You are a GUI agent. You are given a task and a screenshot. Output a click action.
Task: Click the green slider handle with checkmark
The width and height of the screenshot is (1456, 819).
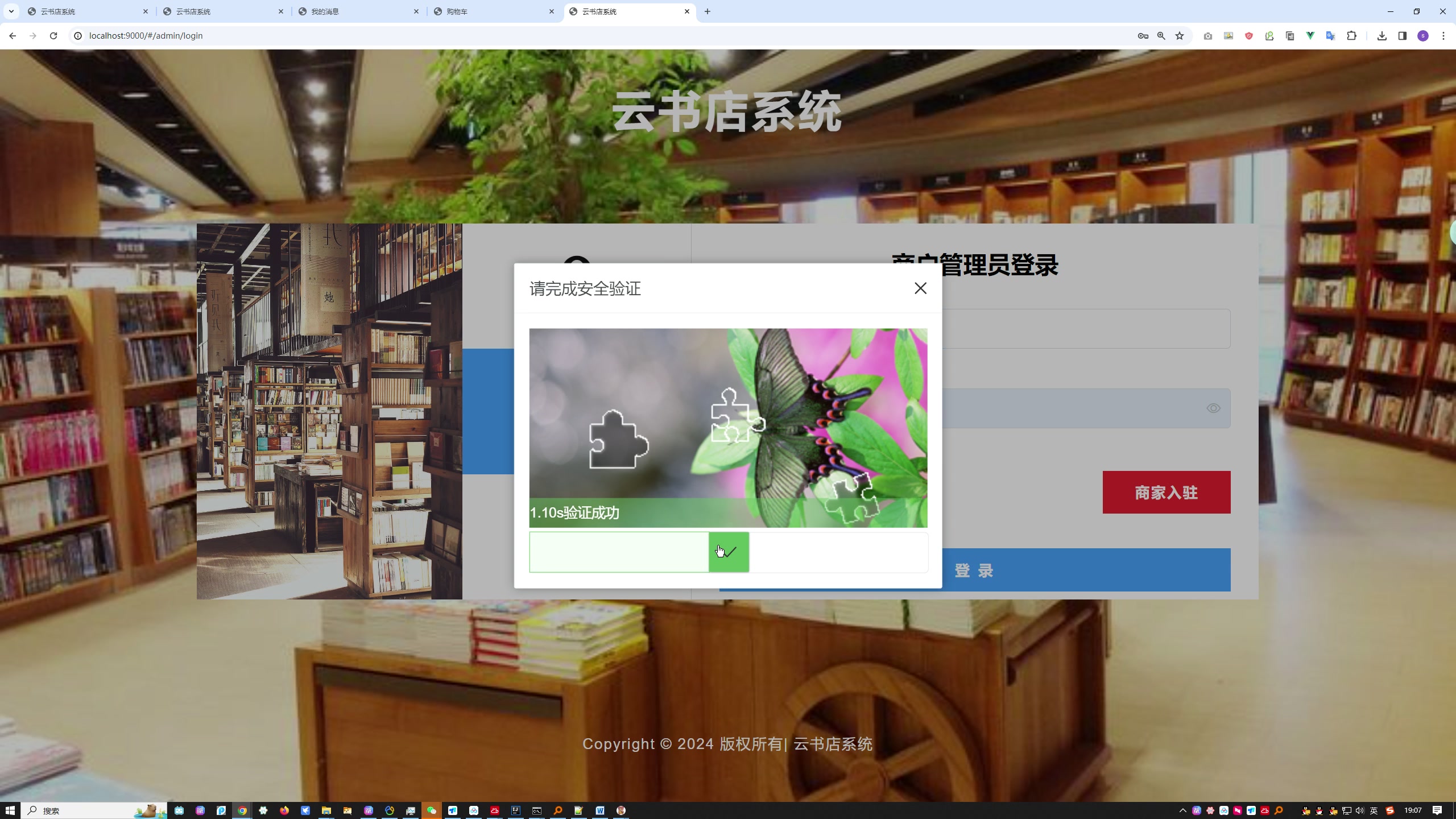(729, 552)
